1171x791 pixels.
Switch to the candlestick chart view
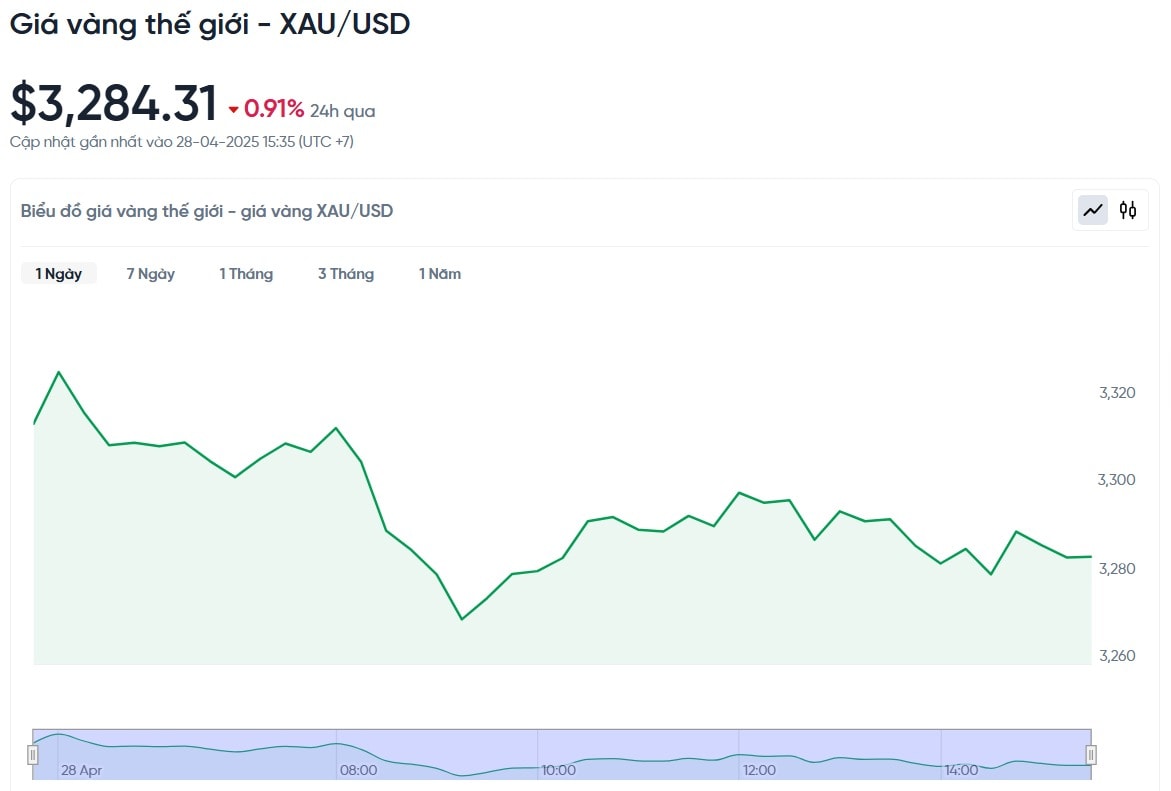tap(1128, 210)
